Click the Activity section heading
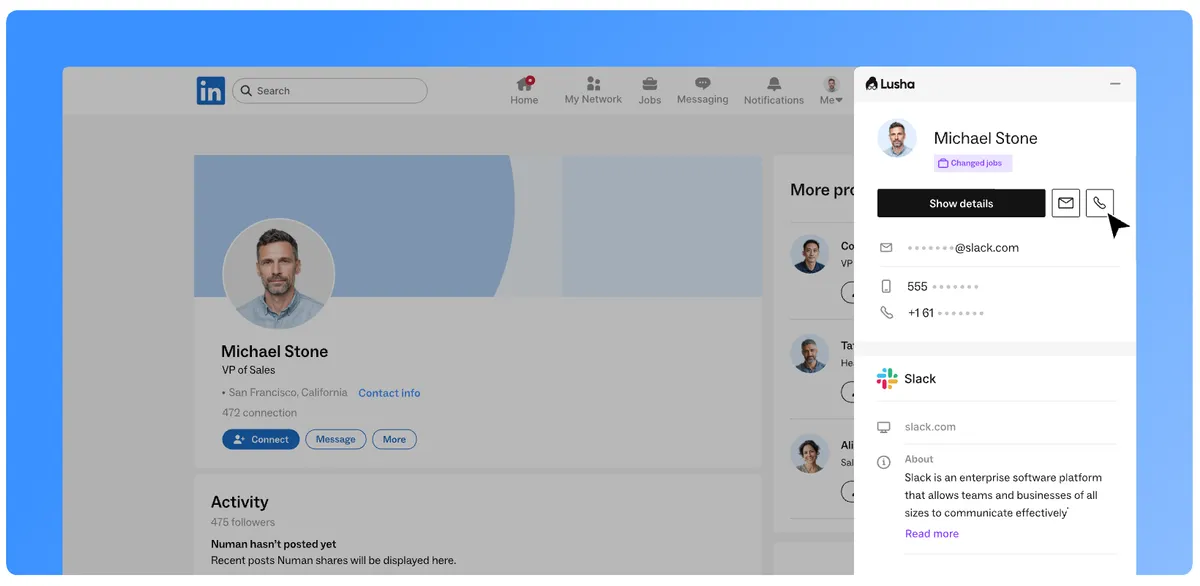1200x586 pixels. (240, 502)
